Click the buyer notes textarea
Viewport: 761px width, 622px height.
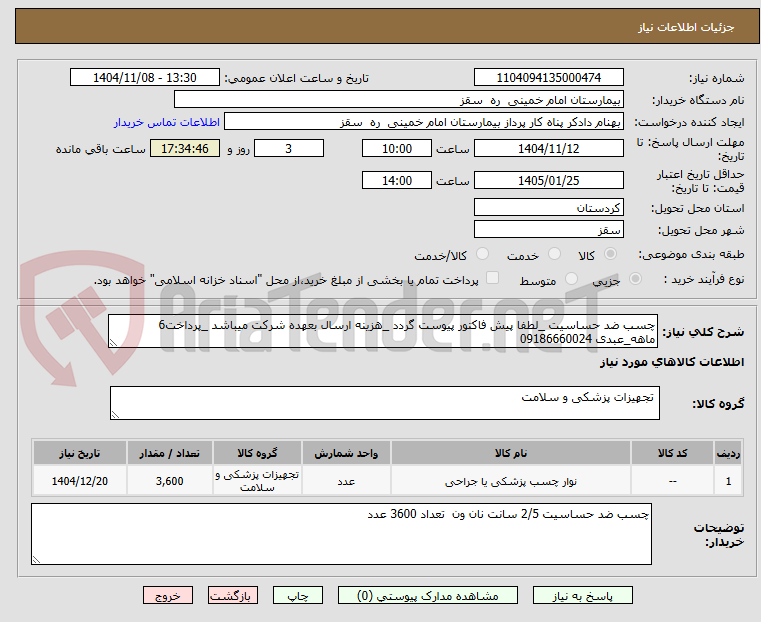(x=341, y=534)
